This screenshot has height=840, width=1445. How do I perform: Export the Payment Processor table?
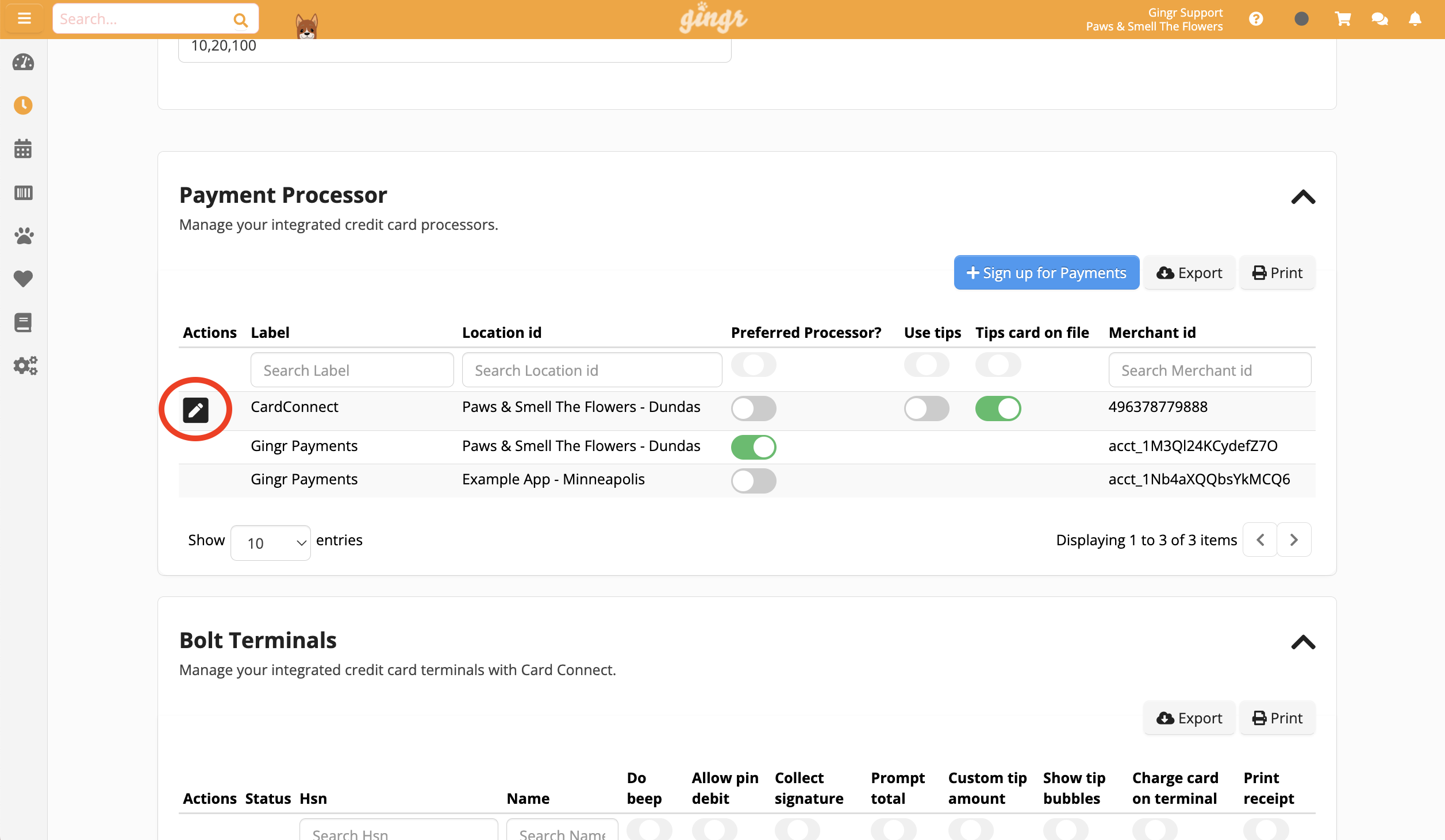tap(1189, 272)
